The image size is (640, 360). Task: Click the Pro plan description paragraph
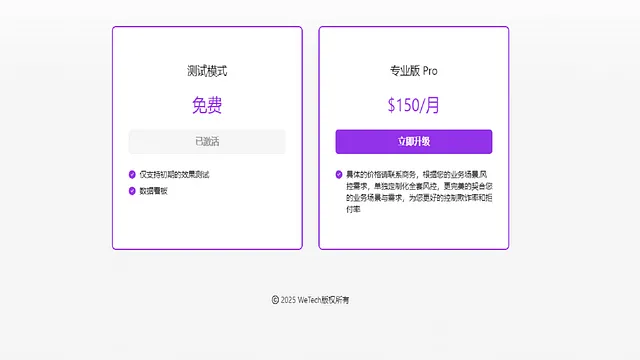click(419, 192)
